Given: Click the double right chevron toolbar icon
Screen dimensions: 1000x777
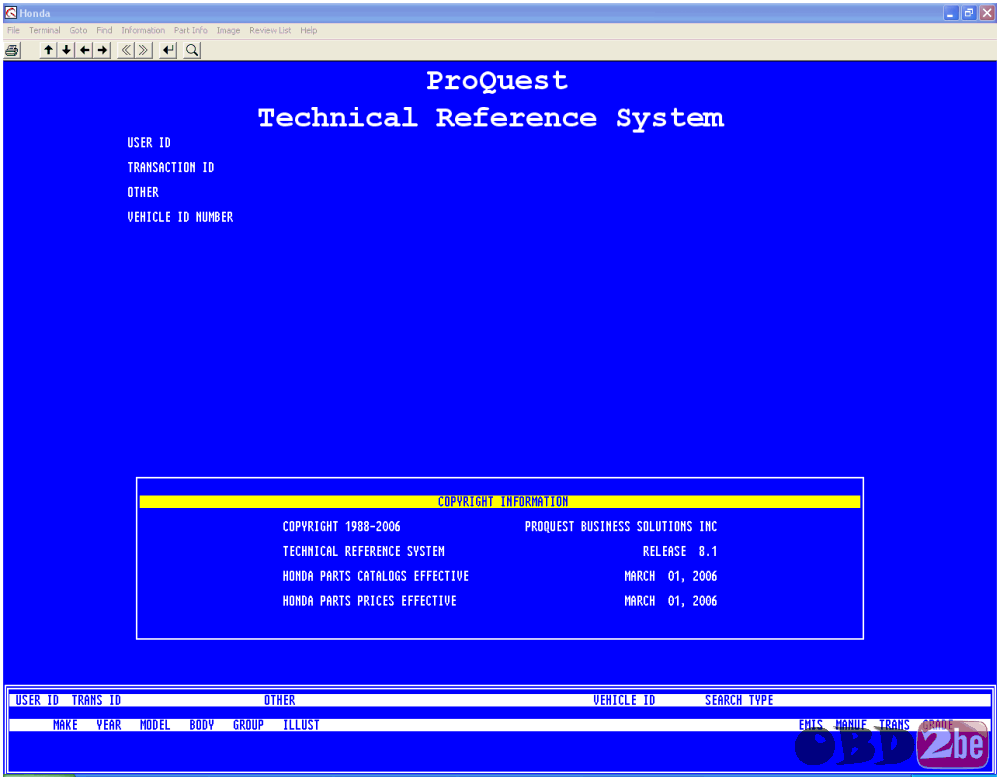Looking at the screenshot, I should coord(144,50).
